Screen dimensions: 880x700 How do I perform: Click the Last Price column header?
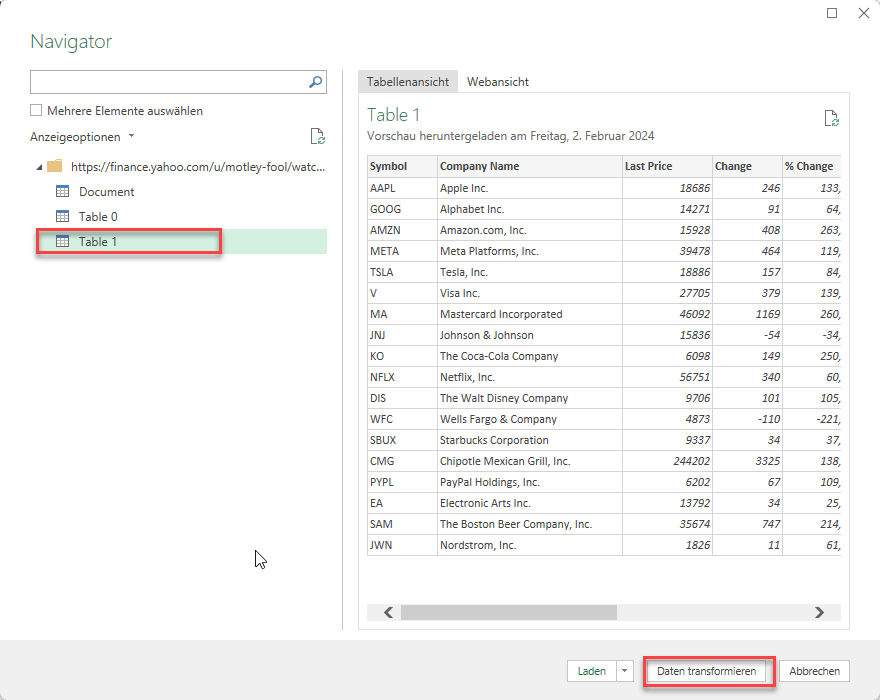coord(667,166)
